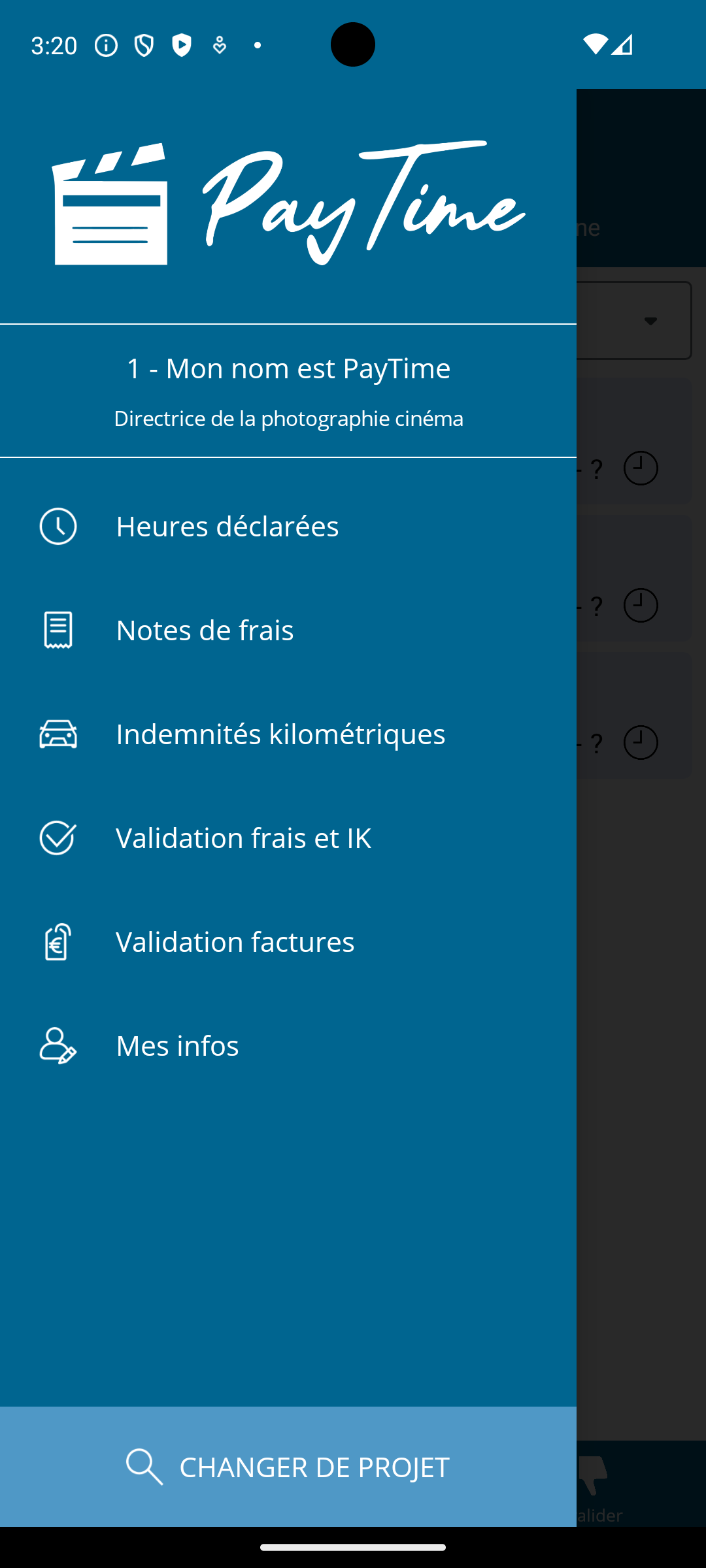This screenshot has width=706, height=1568.
Task: Open Mes infos profile page
Action: pos(177,1045)
